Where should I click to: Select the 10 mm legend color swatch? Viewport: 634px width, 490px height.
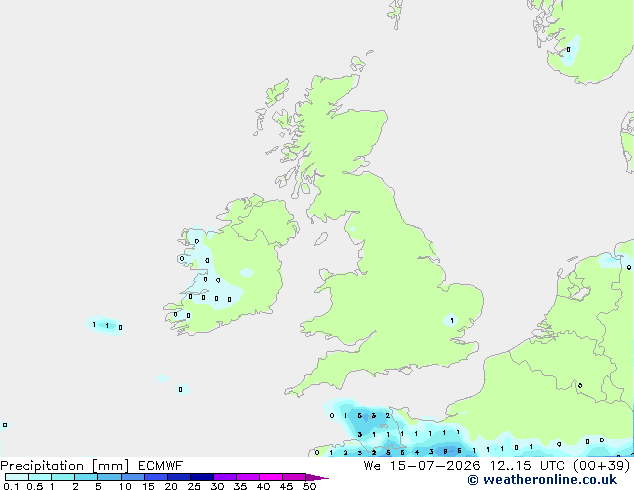tap(133, 477)
